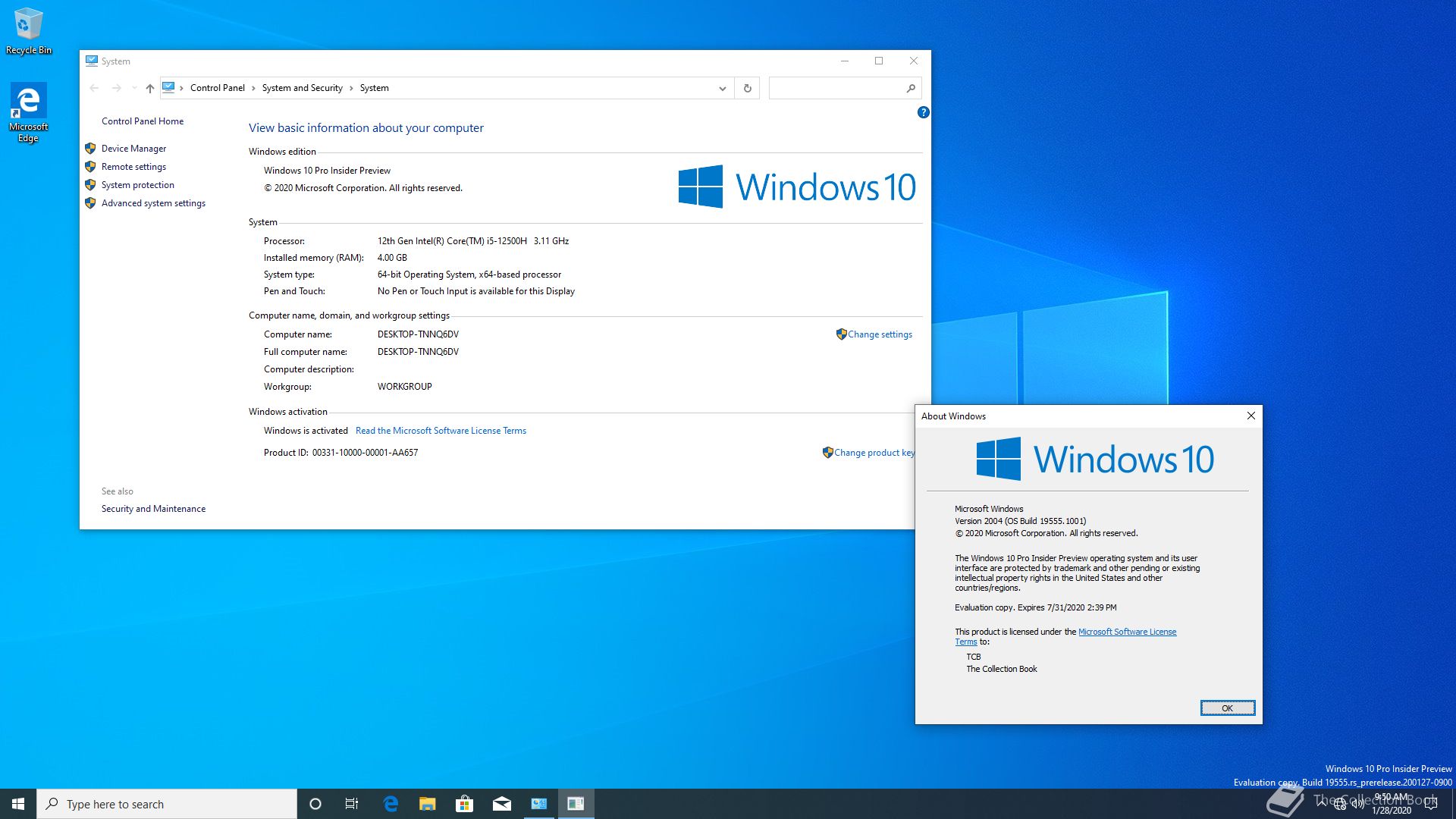Screen dimensions: 1456x819
Task: Click the computer icon in address bar
Action: click(x=168, y=87)
